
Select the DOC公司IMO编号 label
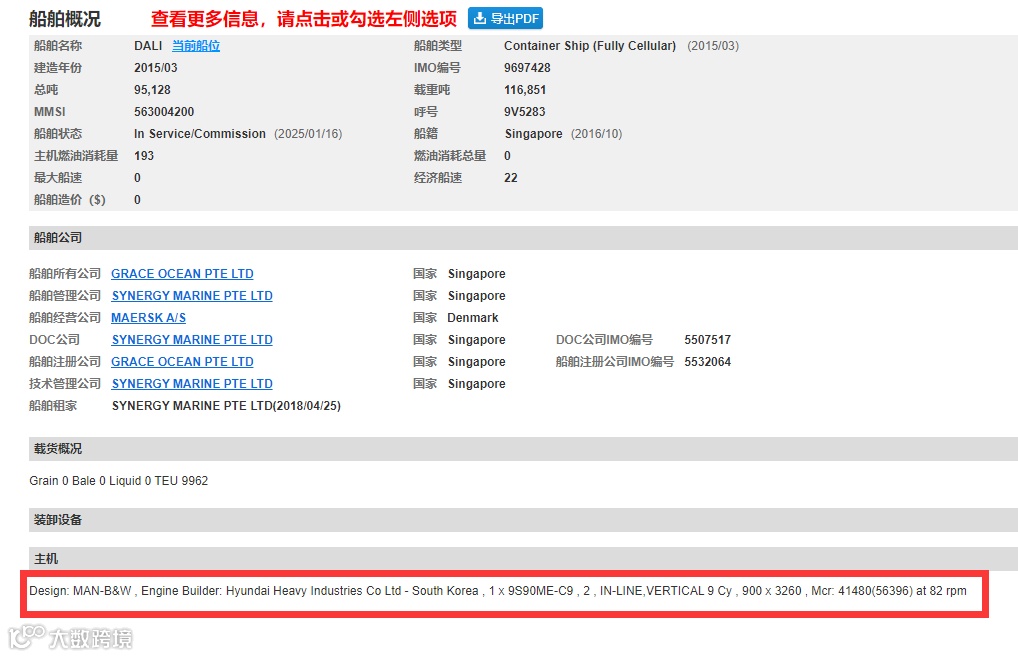(604, 340)
